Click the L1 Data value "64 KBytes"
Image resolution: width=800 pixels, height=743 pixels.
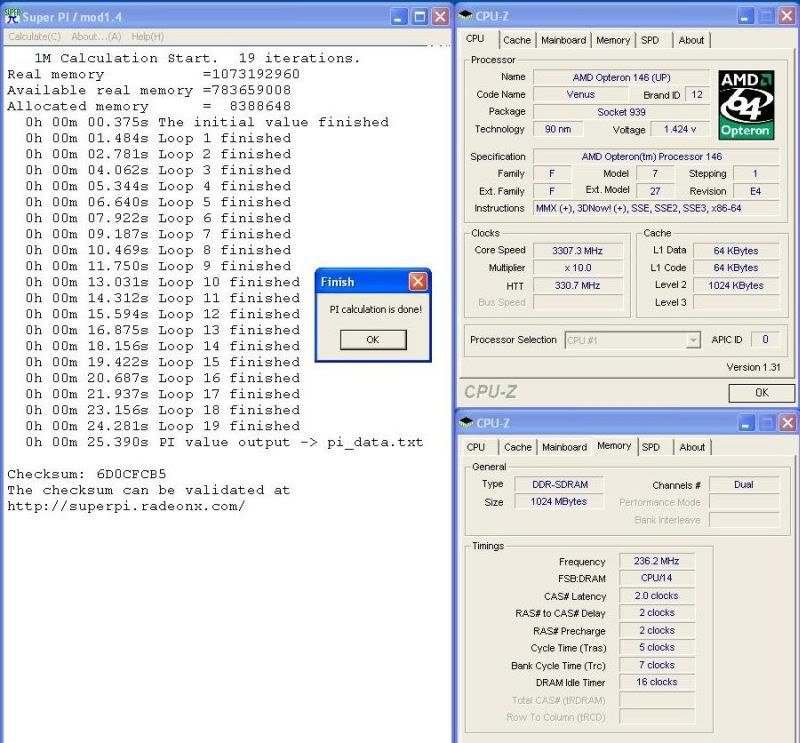click(x=736, y=251)
